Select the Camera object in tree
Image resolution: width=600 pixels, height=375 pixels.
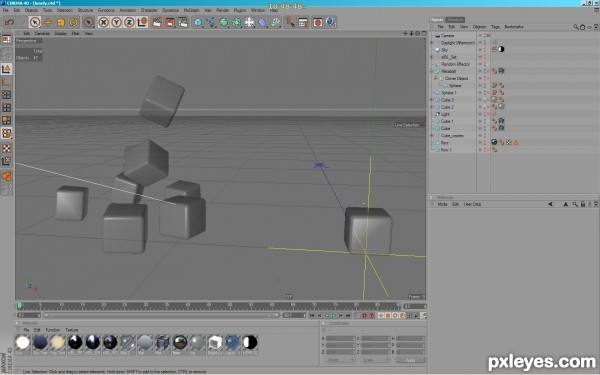(x=447, y=35)
